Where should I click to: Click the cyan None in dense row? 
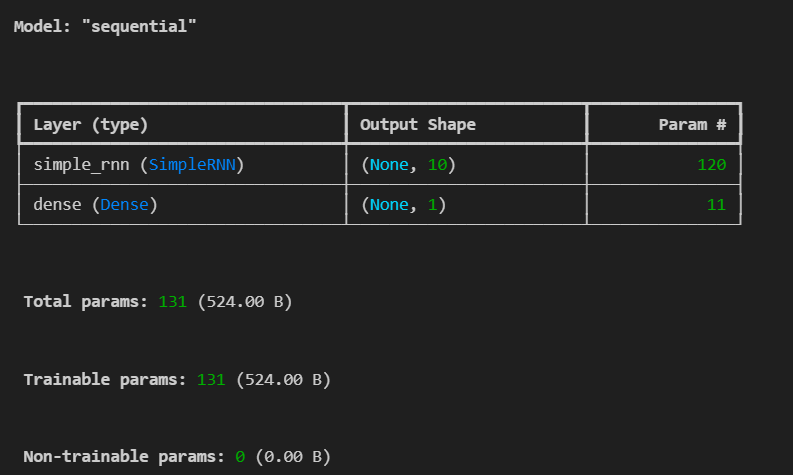point(389,206)
